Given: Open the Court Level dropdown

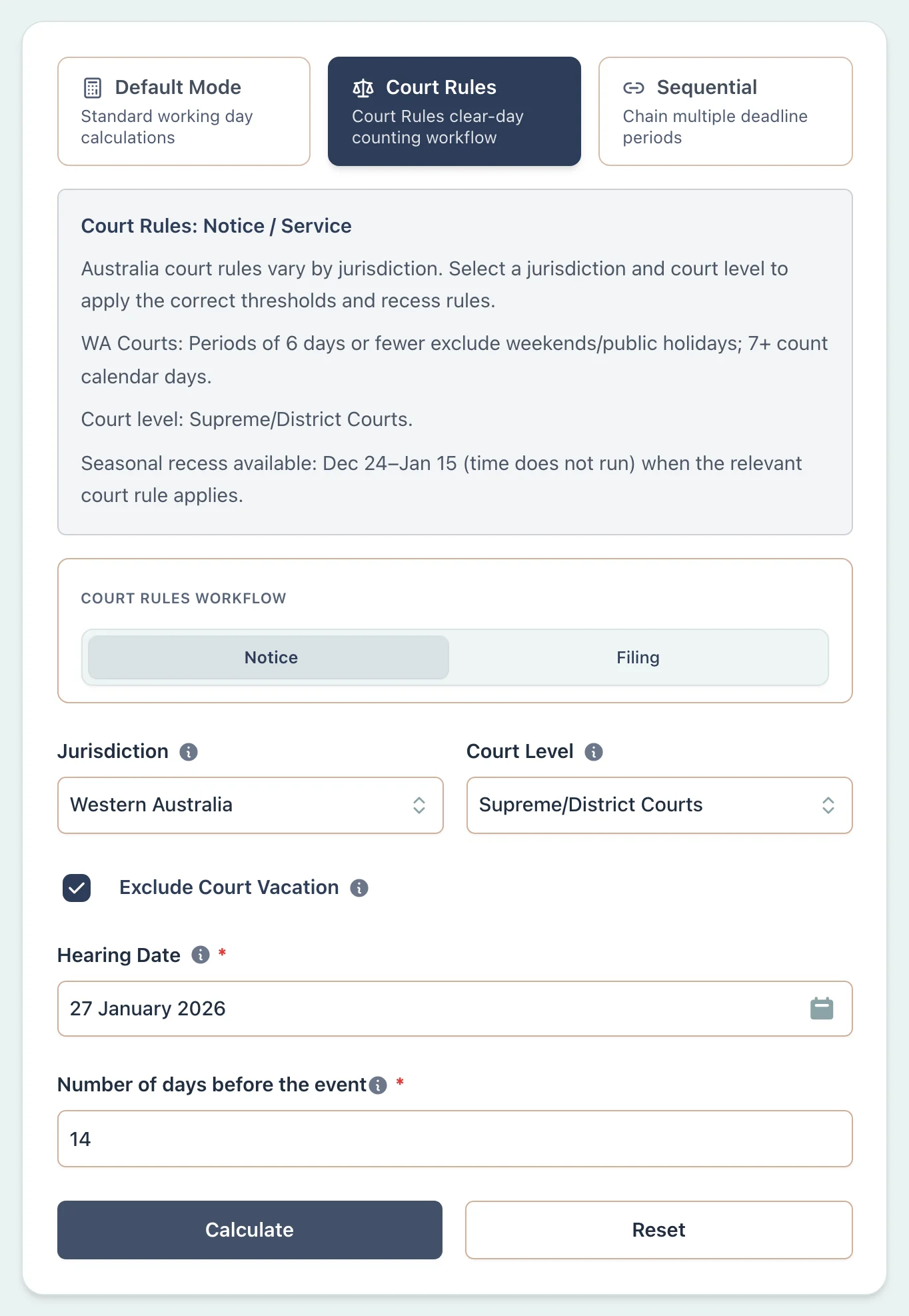Looking at the screenshot, I should click(x=658, y=805).
